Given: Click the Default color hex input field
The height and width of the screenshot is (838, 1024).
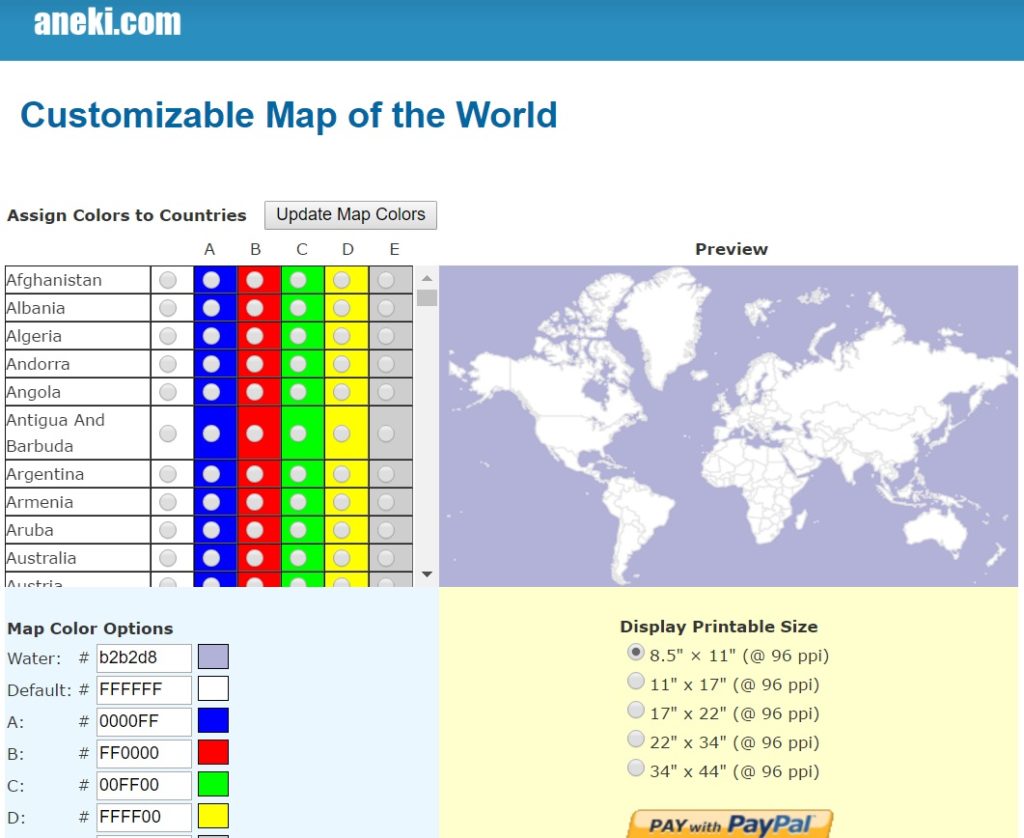Looking at the screenshot, I should [143, 690].
